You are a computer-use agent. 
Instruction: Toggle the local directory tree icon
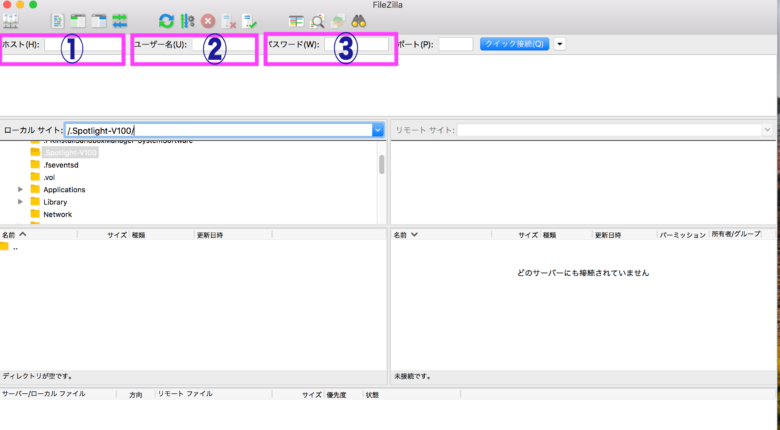click(78, 21)
